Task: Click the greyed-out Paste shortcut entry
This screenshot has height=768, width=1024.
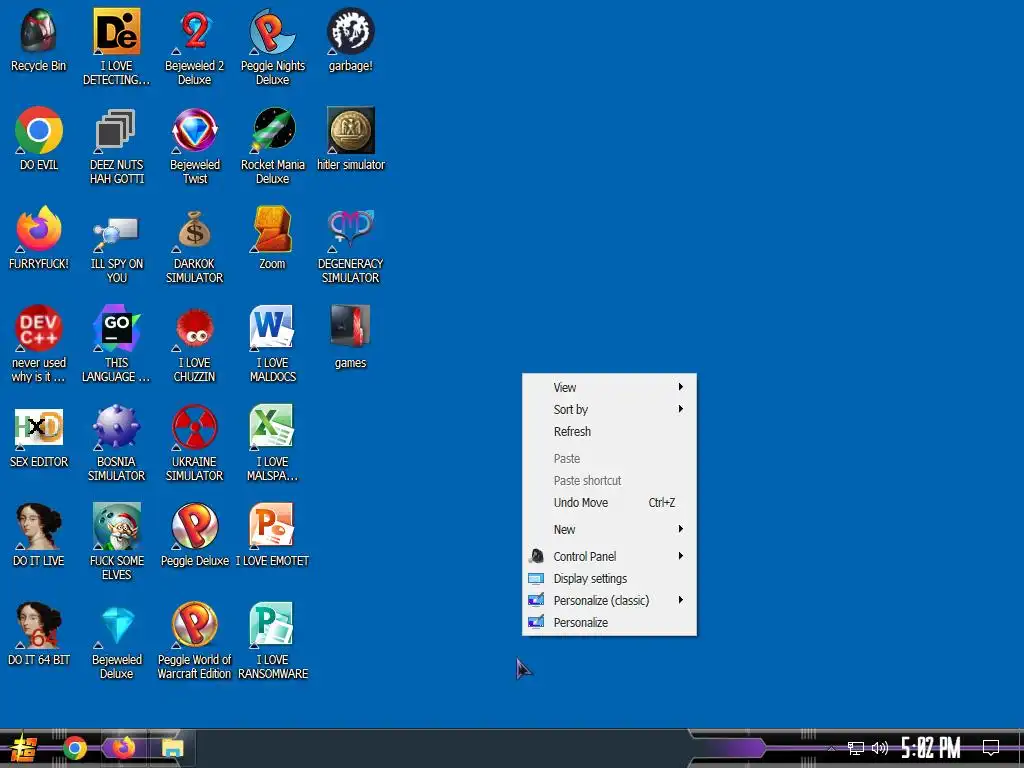Action: point(609,480)
